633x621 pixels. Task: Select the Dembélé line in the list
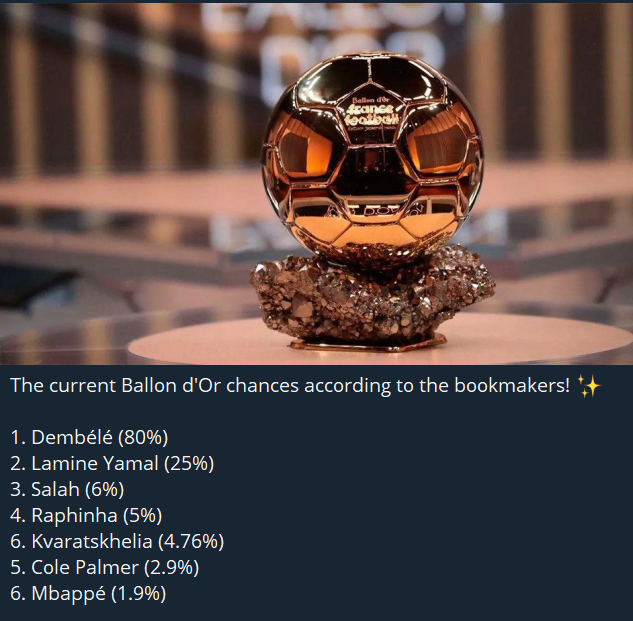pos(88,437)
